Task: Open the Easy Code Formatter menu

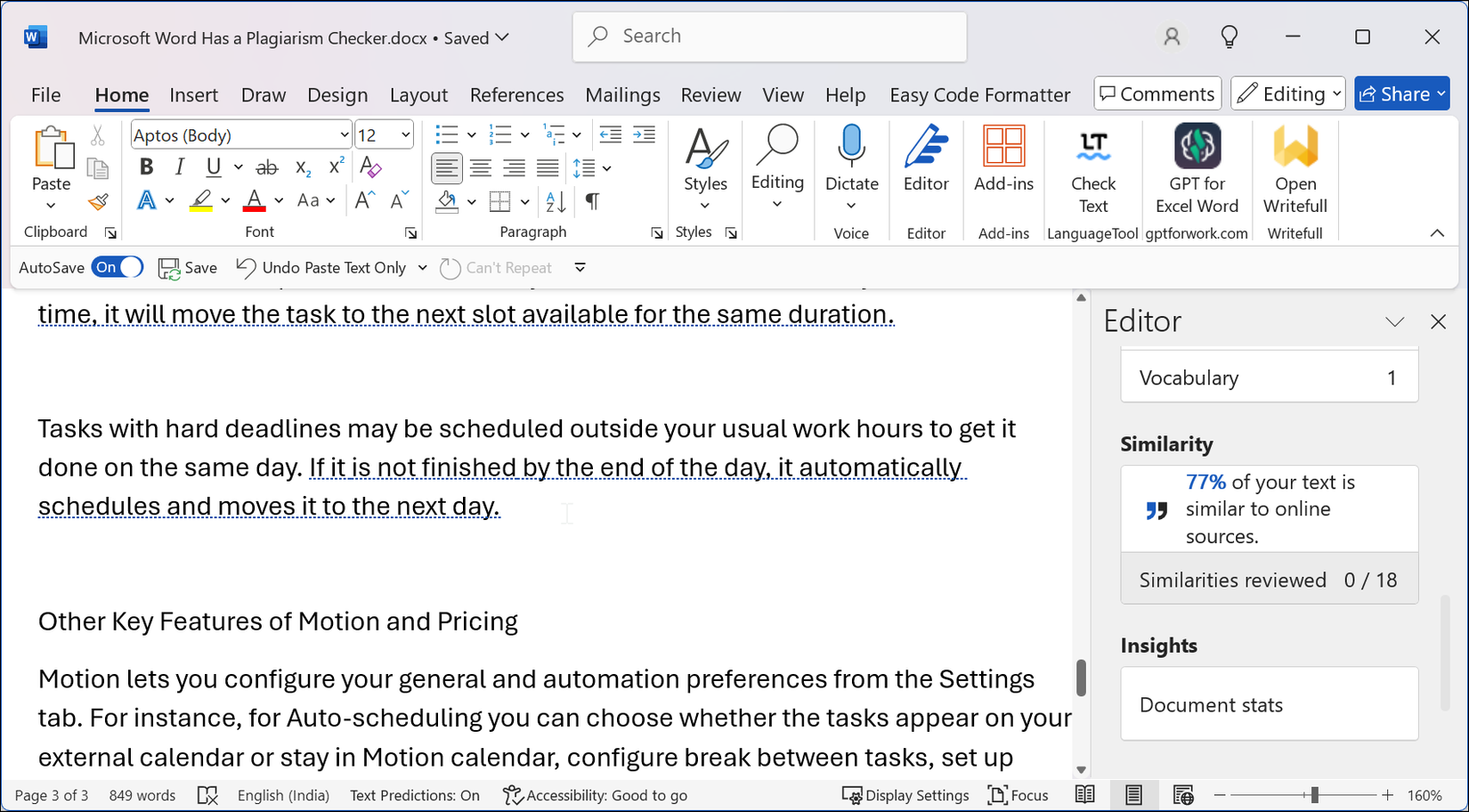Action: [x=979, y=94]
